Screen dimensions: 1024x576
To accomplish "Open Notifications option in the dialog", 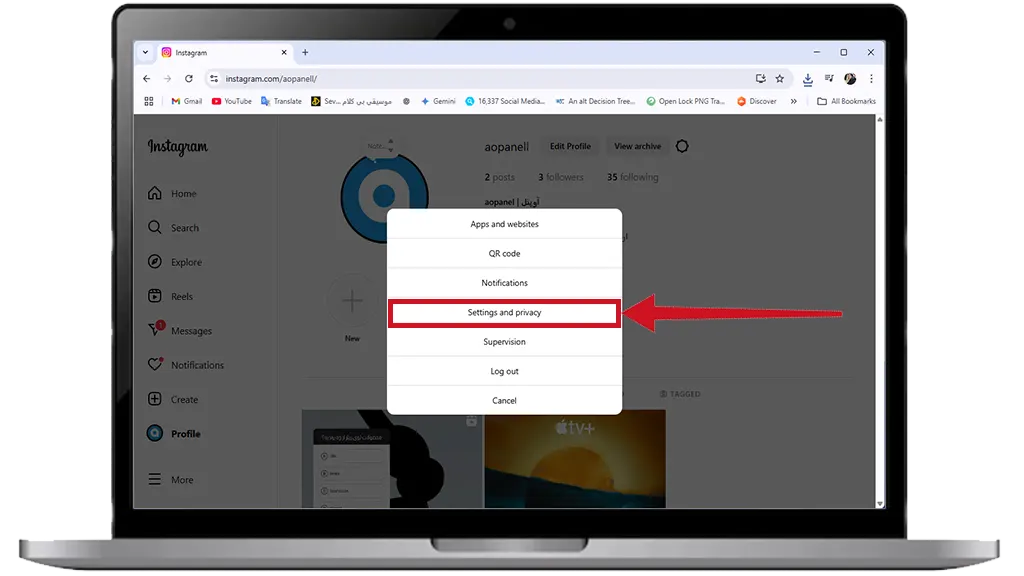I will [x=504, y=283].
